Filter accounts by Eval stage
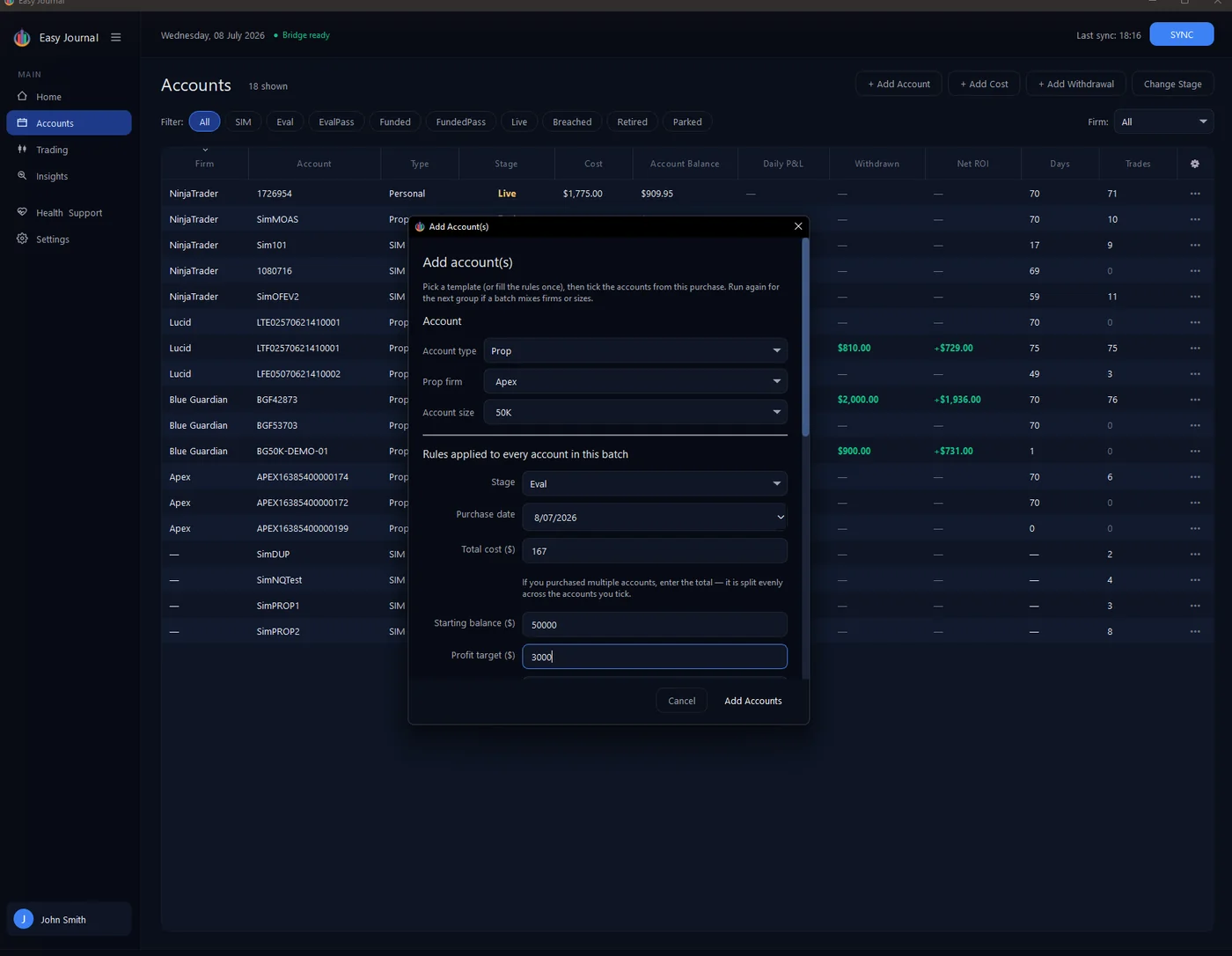Image resolution: width=1232 pixels, height=956 pixels. (x=284, y=121)
